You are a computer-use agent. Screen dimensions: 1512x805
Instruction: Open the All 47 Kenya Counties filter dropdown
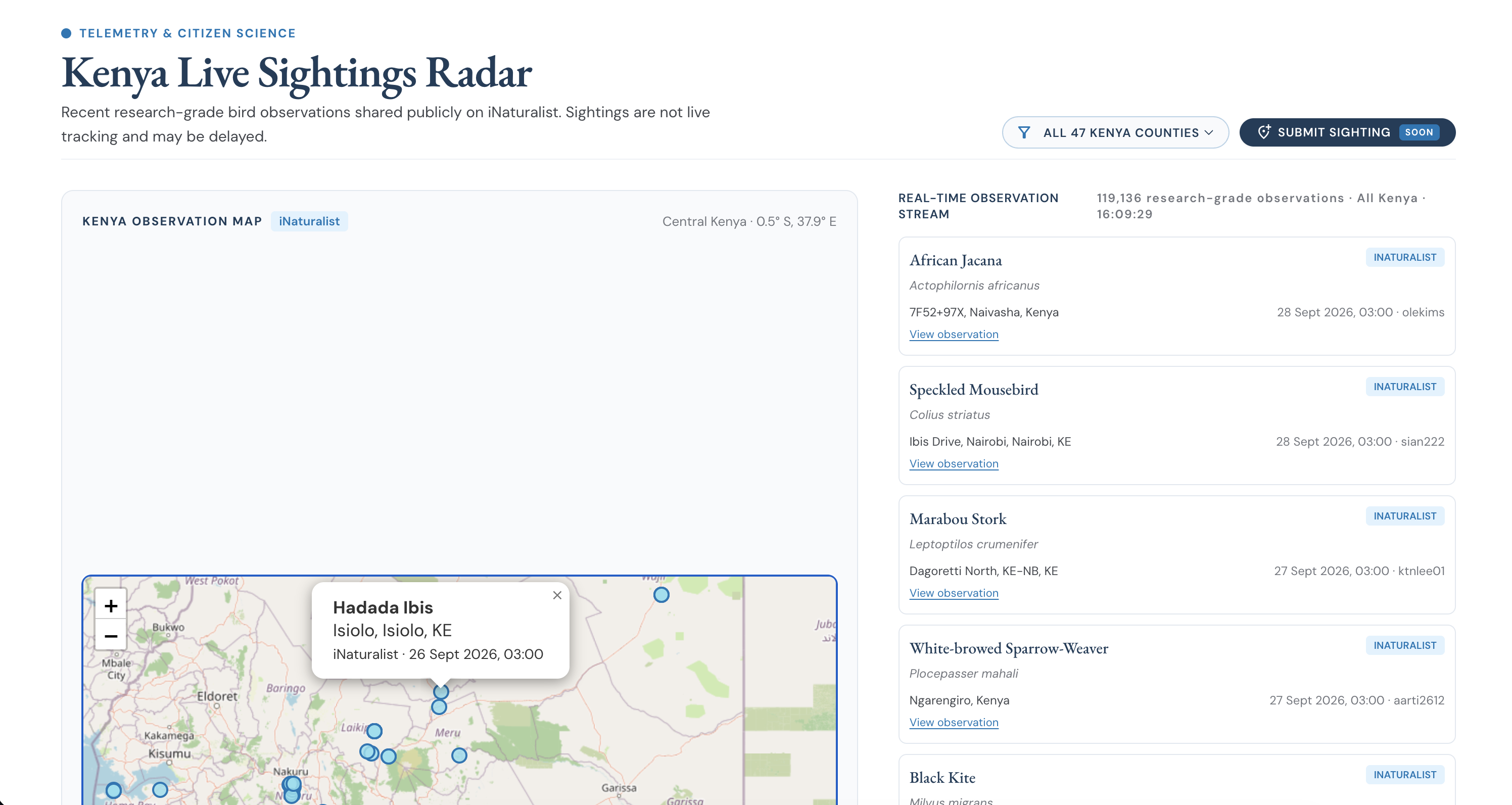click(x=1115, y=132)
